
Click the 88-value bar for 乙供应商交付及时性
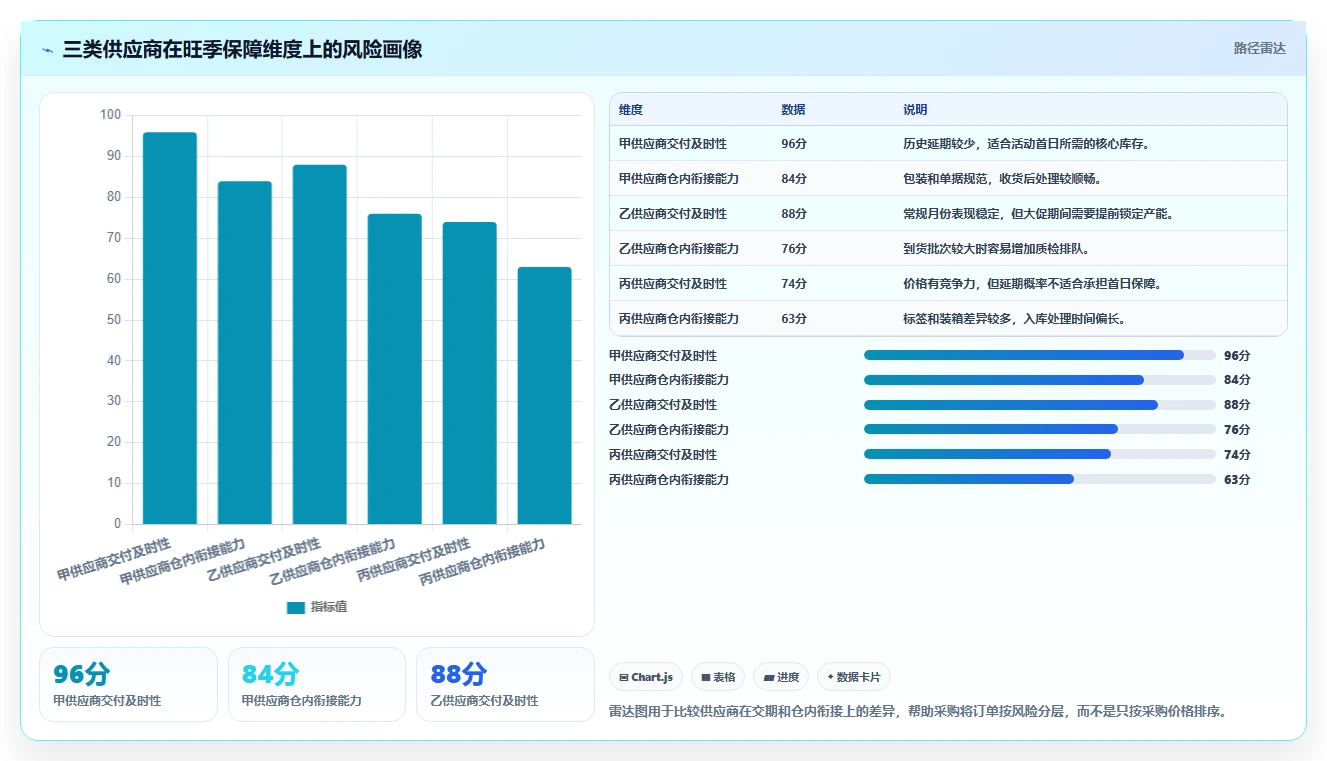point(320,344)
